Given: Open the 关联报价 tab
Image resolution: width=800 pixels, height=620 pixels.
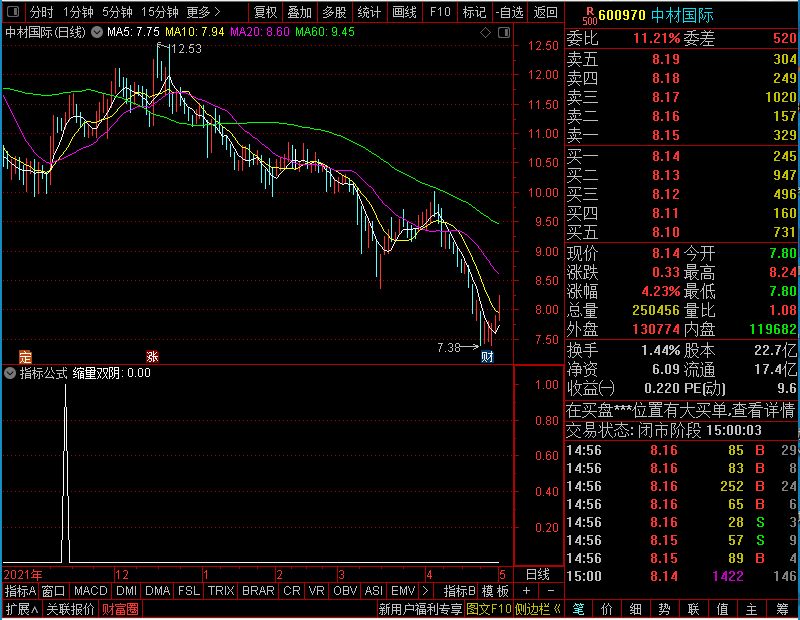Looking at the screenshot, I should point(70,609).
